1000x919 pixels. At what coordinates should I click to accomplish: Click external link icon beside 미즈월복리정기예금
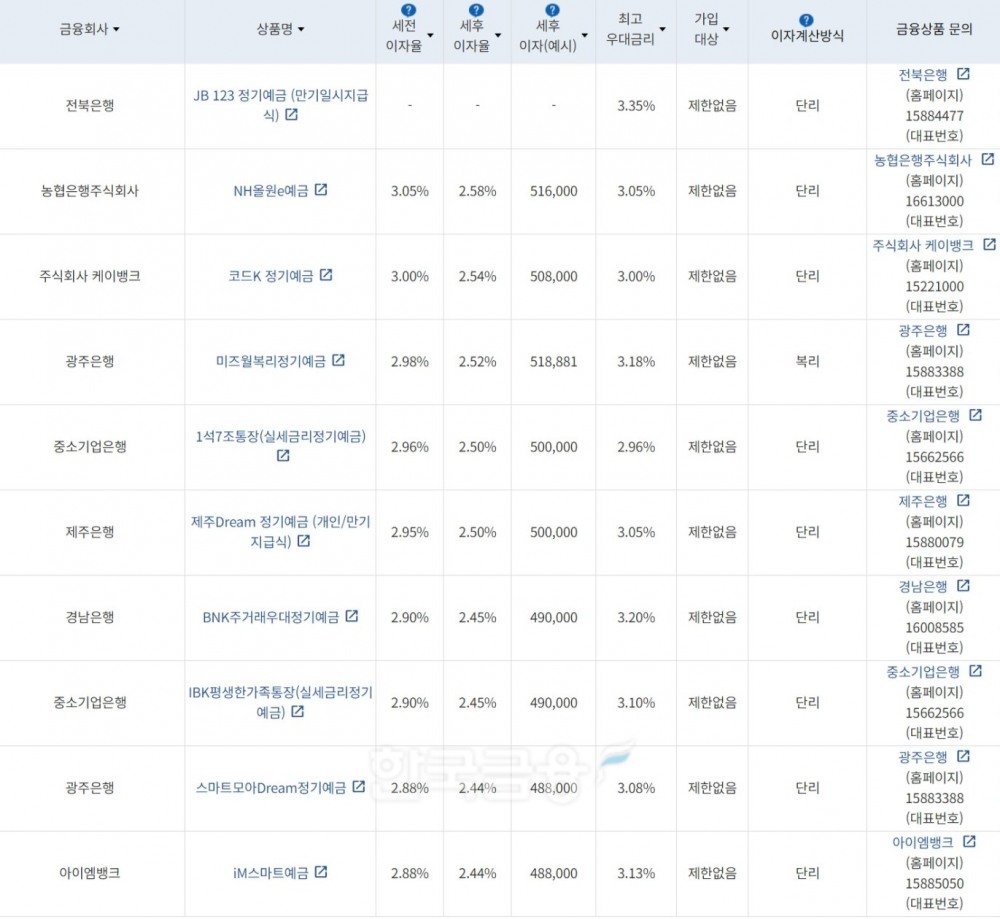pos(340,362)
